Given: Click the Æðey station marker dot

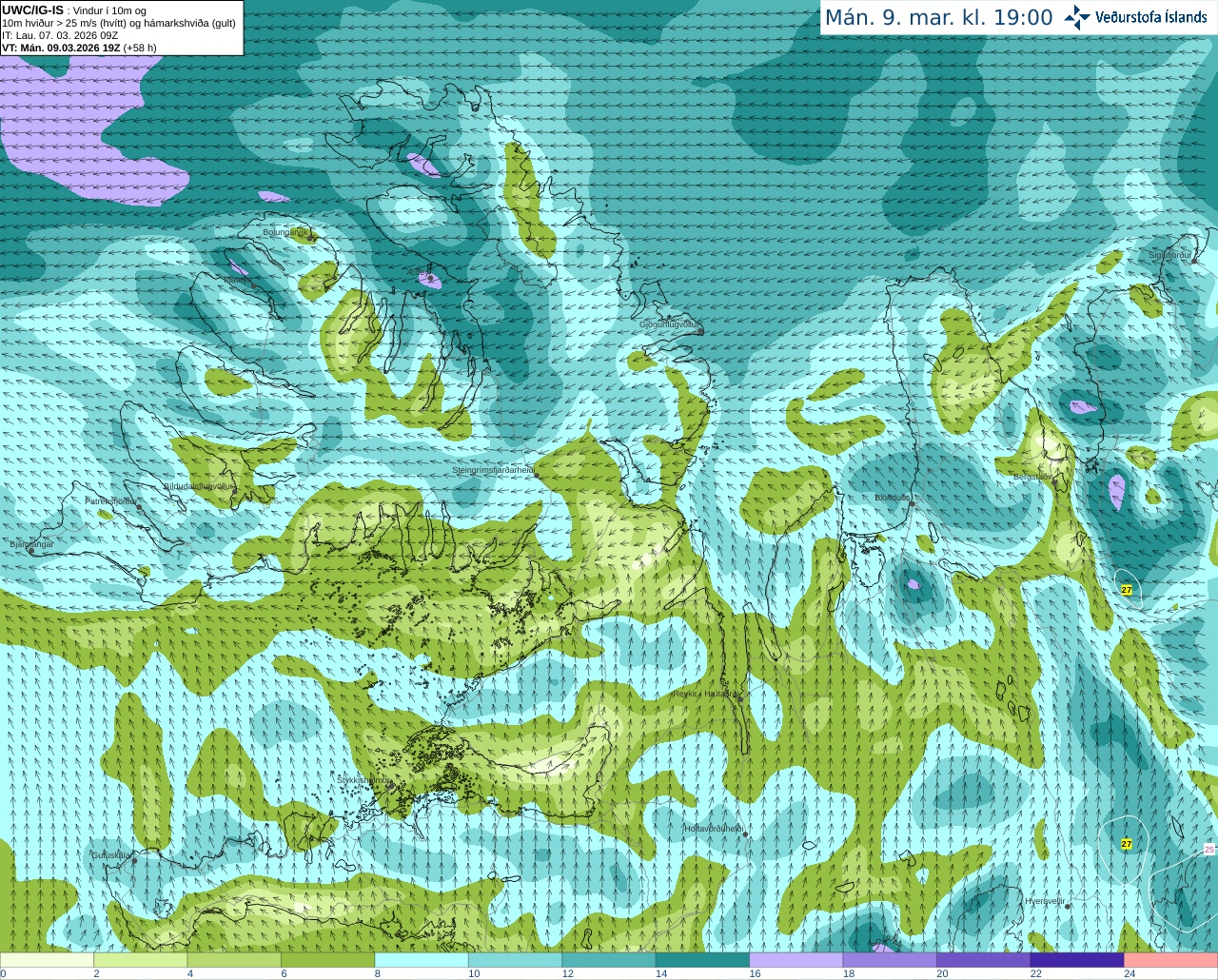Looking at the screenshot, I should [431, 279].
